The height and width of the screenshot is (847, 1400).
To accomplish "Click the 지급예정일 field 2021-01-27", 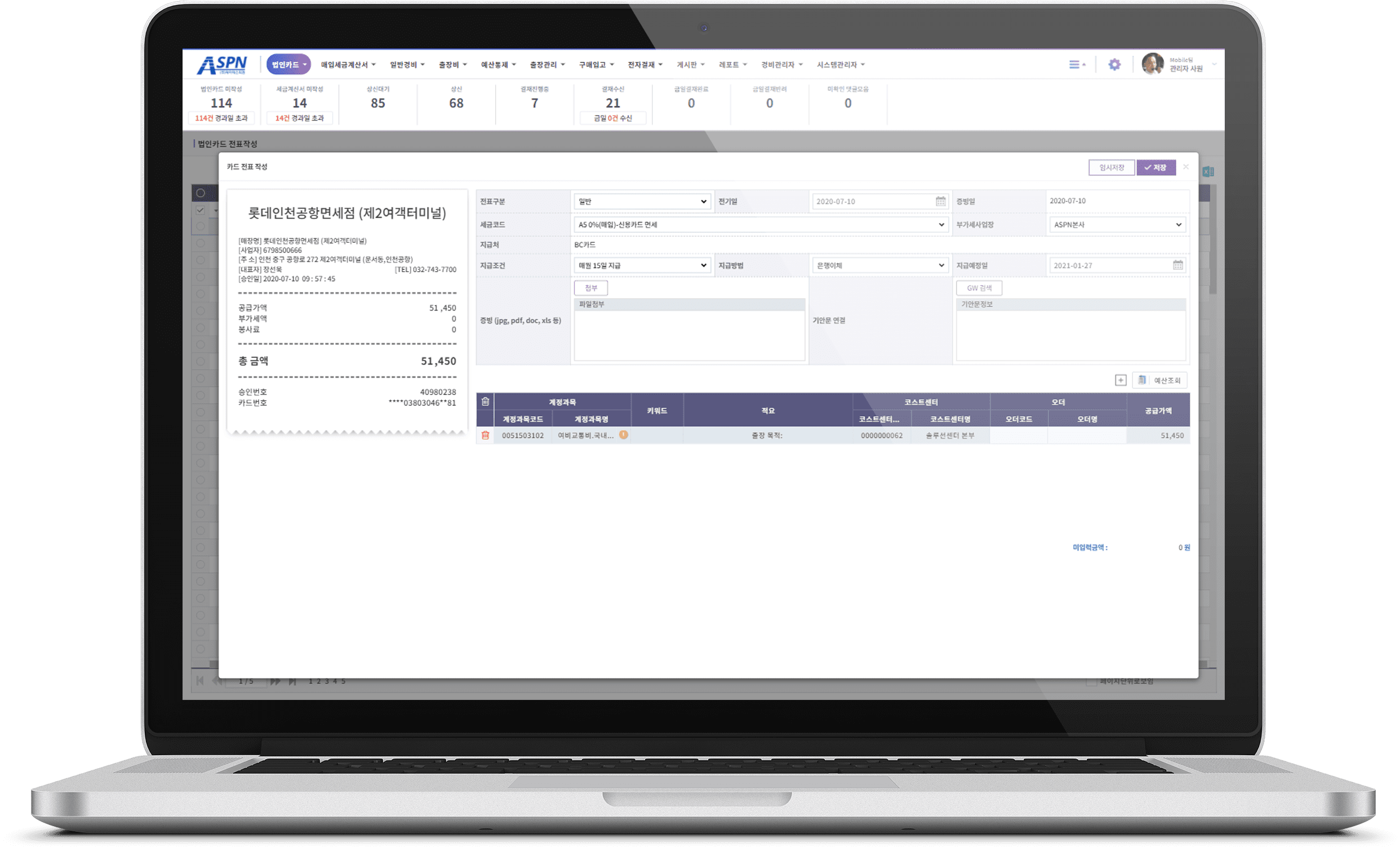I will tap(1117, 265).
